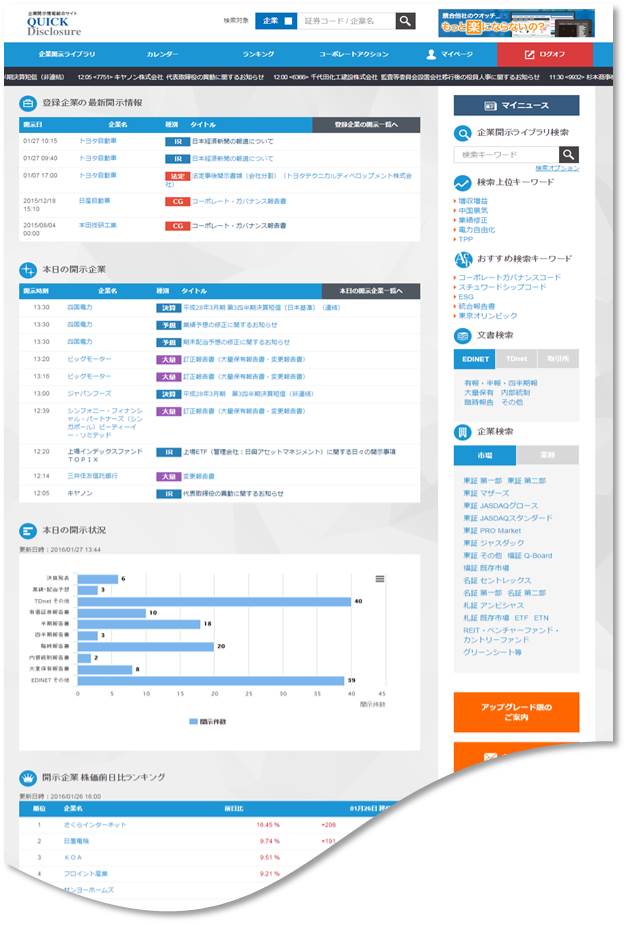The height and width of the screenshot is (925, 626).
Task: Open 増収増益 keyword link
Action: click(473, 201)
